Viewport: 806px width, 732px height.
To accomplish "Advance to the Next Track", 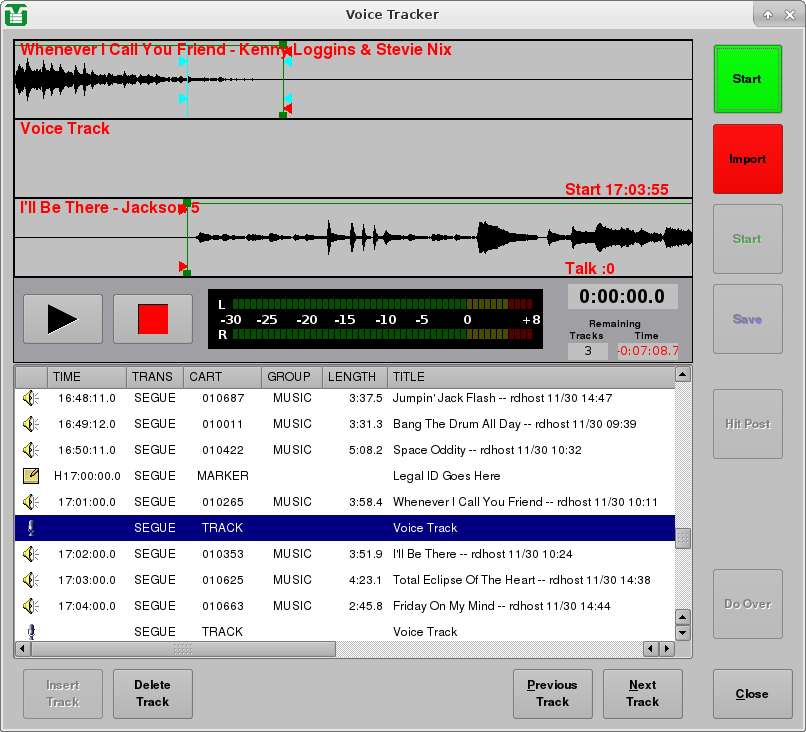I will (x=642, y=693).
